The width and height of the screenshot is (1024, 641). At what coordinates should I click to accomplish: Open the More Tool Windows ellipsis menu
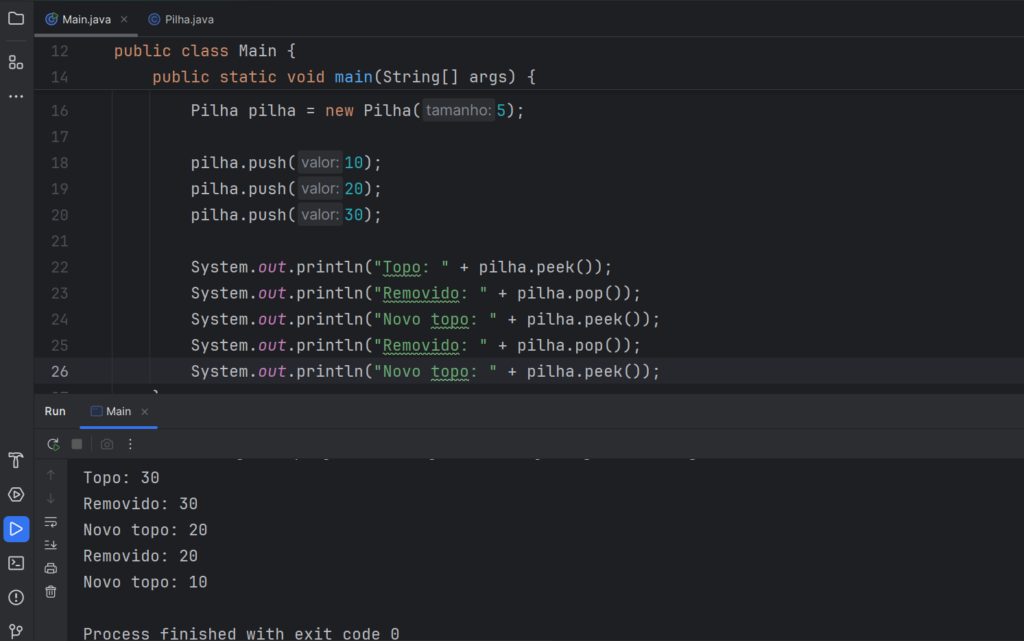coord(15,95)
